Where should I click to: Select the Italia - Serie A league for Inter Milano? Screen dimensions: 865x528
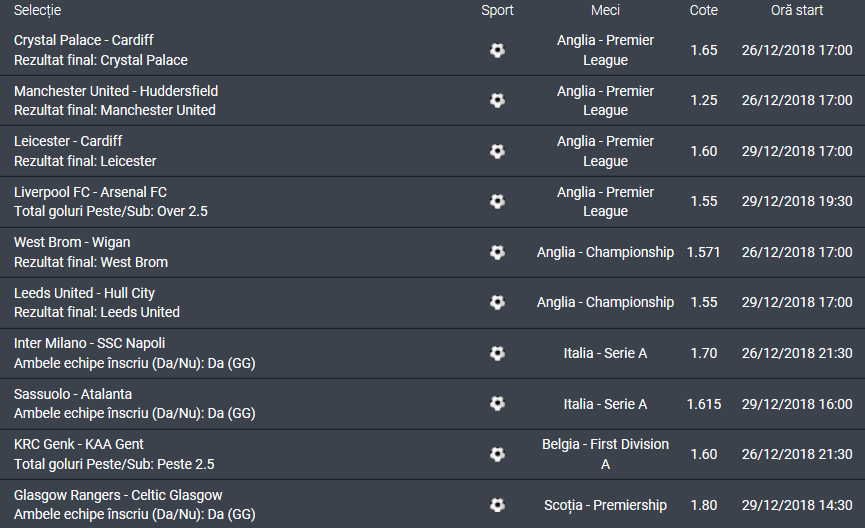605,353
